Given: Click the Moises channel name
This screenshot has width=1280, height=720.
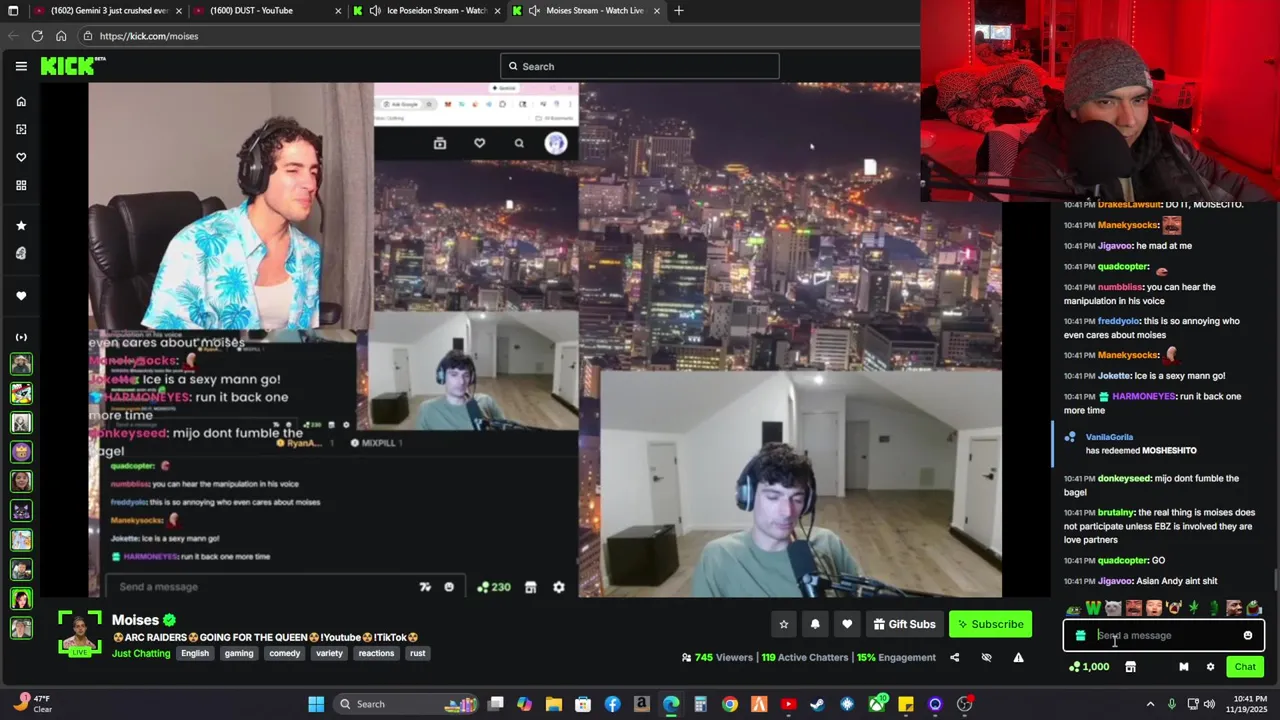Looking at the screenshot, I should pyautogui.click(x=135, y=620).
